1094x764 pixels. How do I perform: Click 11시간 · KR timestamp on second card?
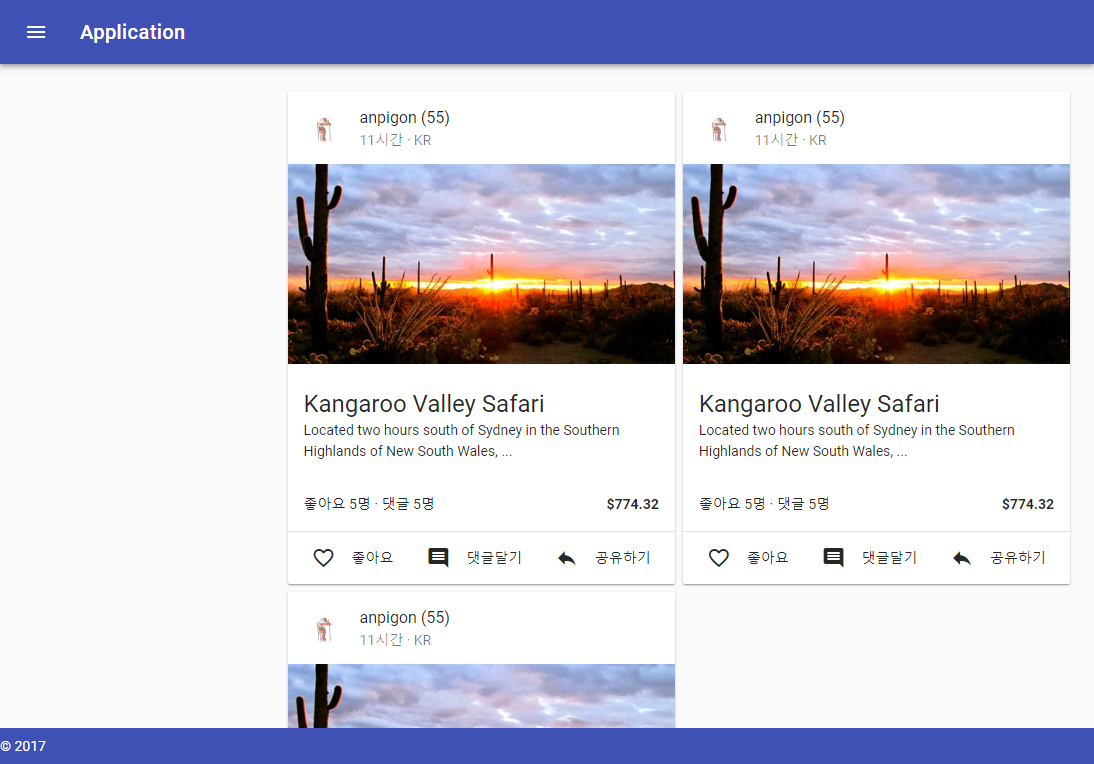click(790, 140)
